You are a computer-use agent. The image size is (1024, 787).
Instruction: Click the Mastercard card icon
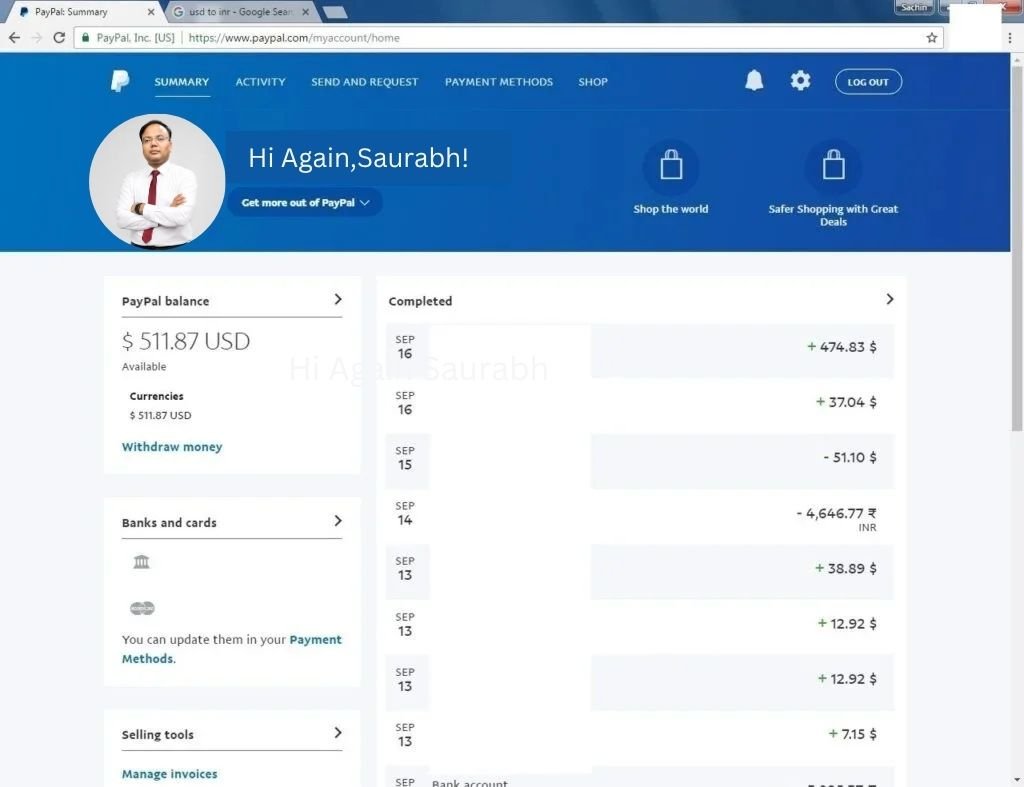pyautogui.click(x=142, y=608)
